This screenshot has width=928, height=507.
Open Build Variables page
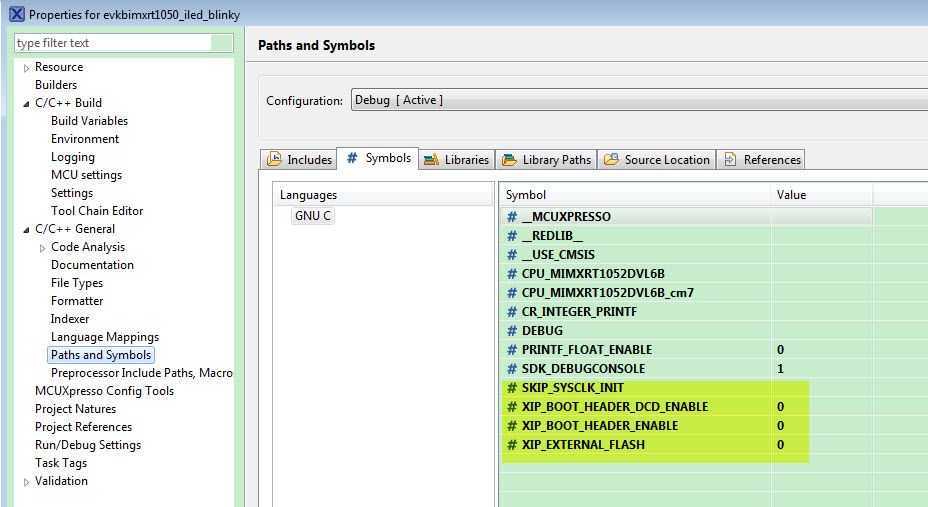tap(89, 121)
